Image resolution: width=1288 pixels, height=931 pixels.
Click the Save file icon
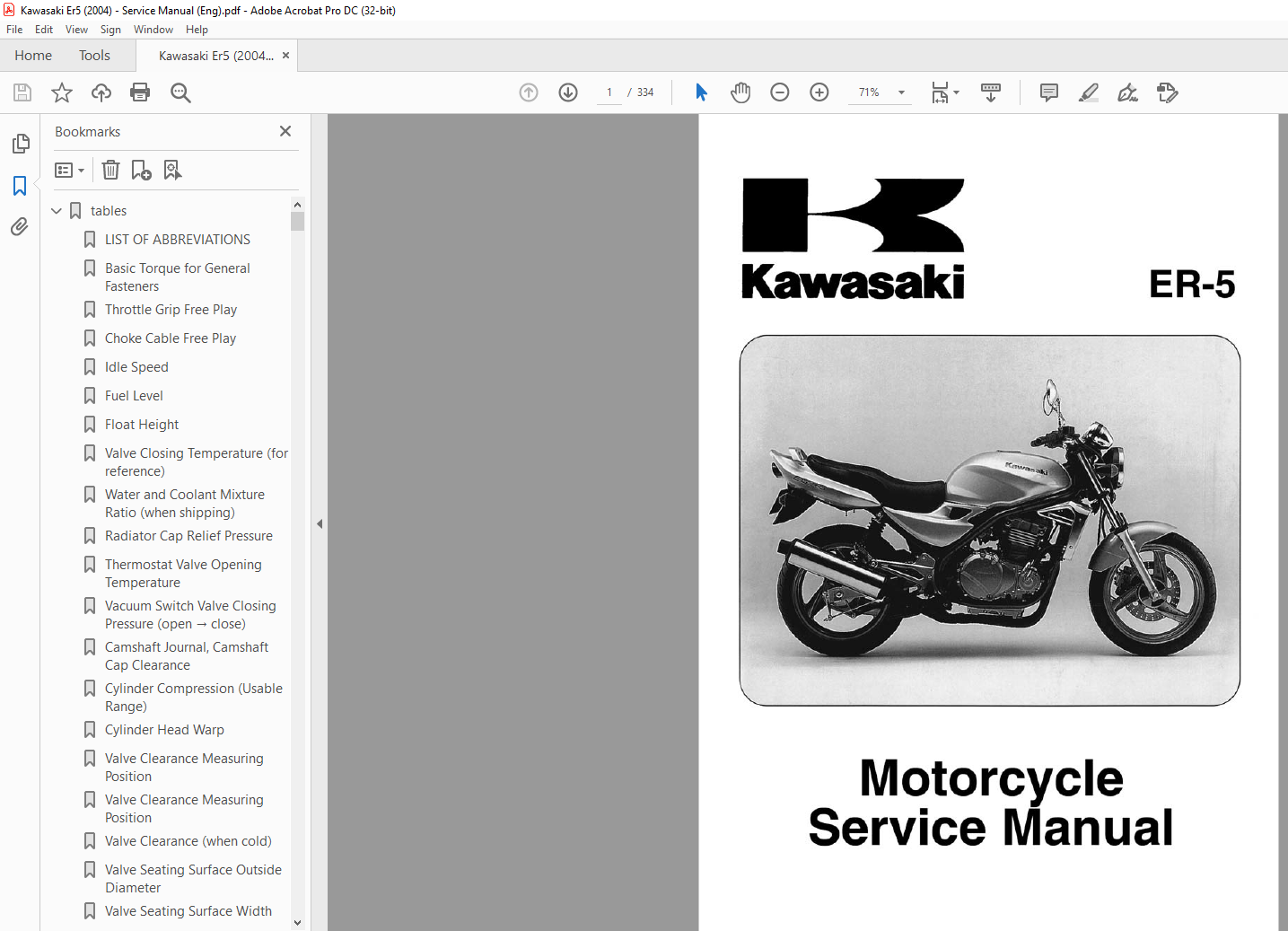click(22, 92)
